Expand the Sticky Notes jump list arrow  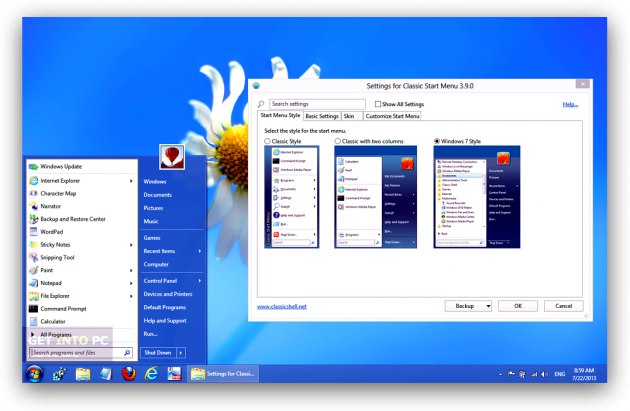131,245
